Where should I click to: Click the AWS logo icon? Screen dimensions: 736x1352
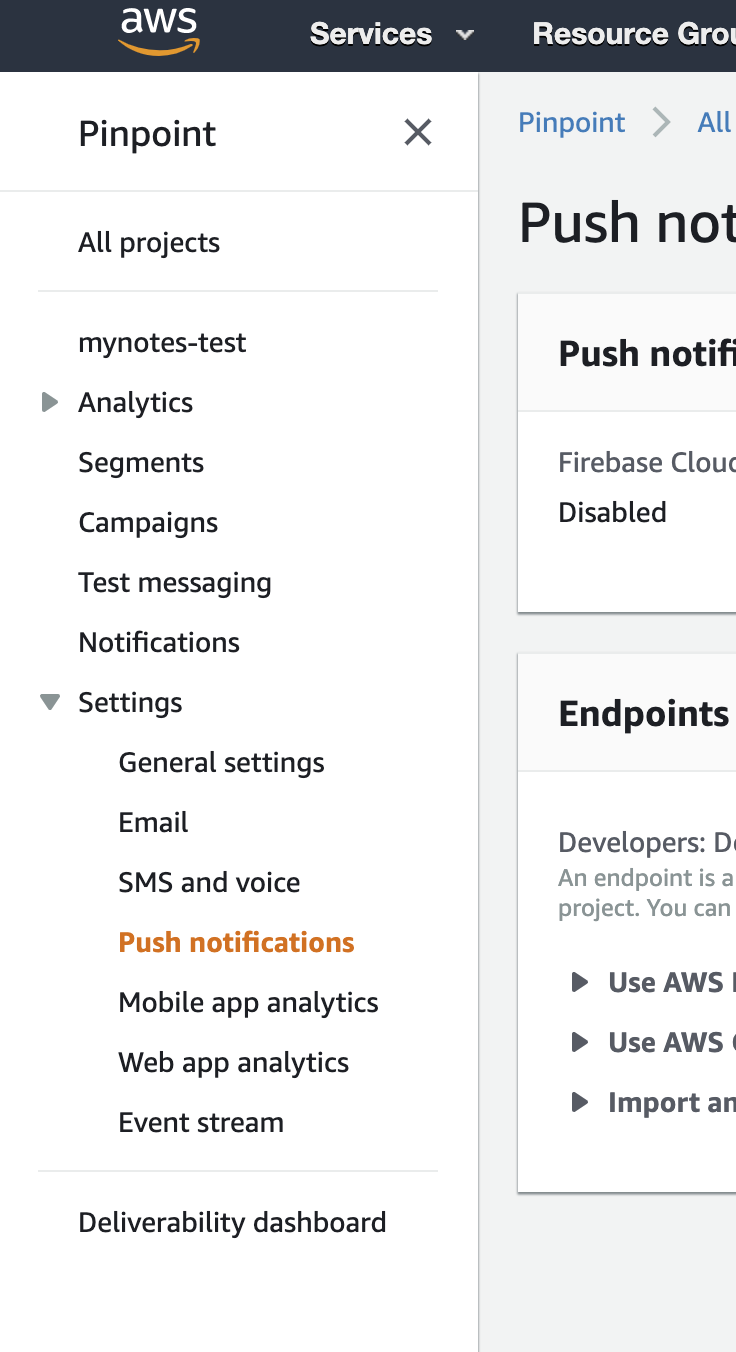click(159, 32)
